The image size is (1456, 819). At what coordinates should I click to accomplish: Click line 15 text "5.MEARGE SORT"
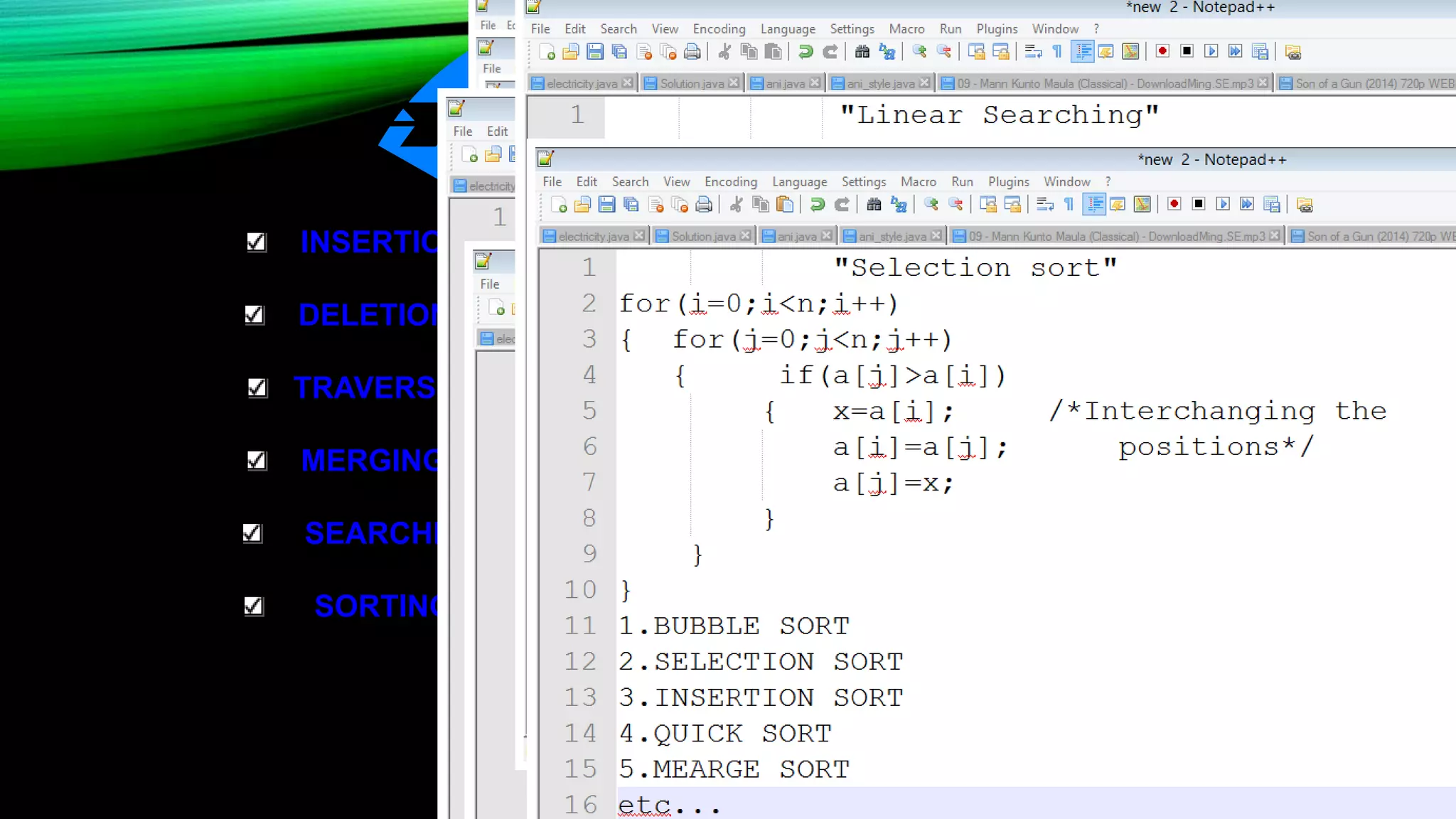pyautogui.click(x=734, y=769)
